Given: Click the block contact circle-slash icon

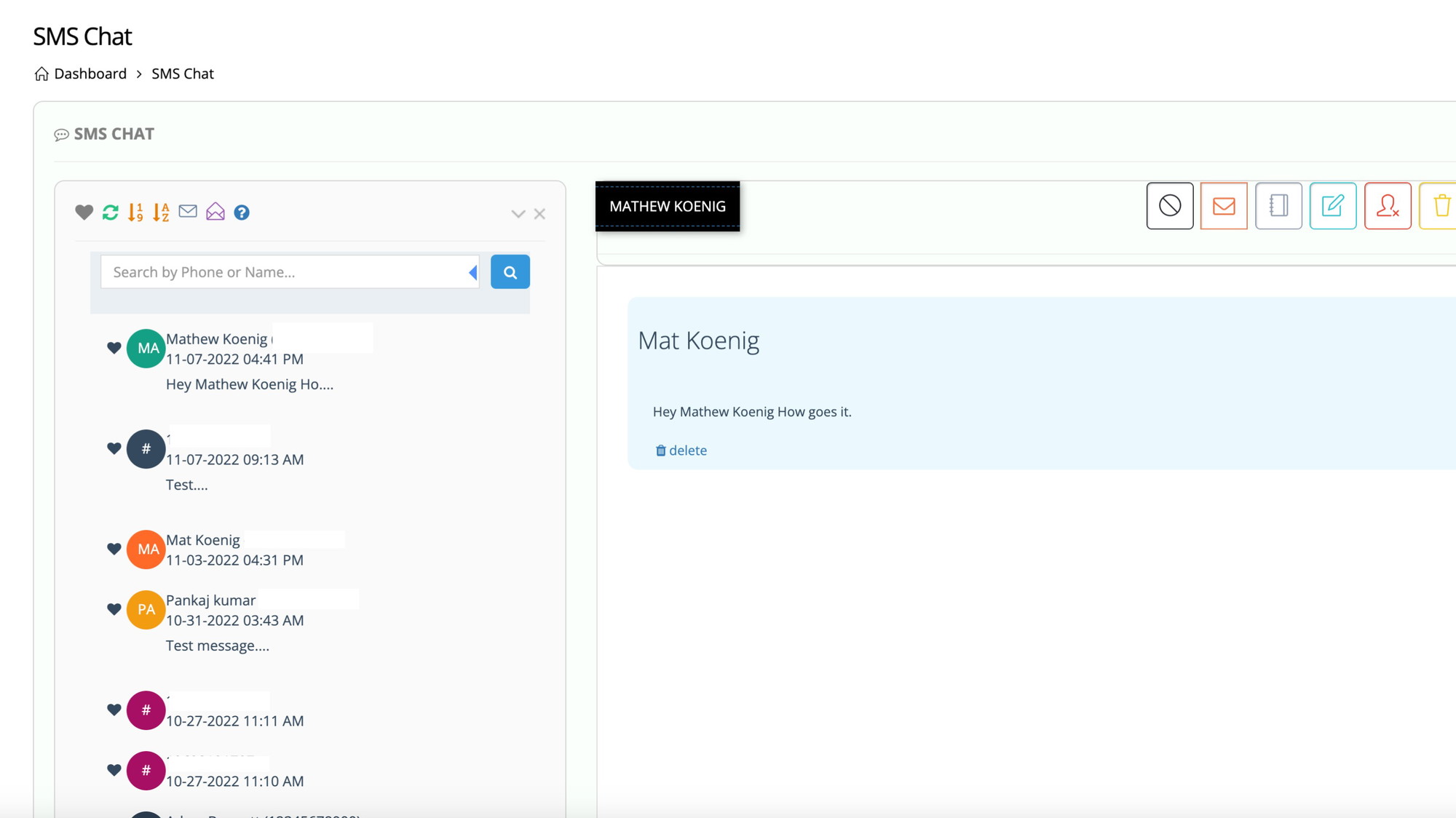Looking at the screenshot, I should 1170,206.
